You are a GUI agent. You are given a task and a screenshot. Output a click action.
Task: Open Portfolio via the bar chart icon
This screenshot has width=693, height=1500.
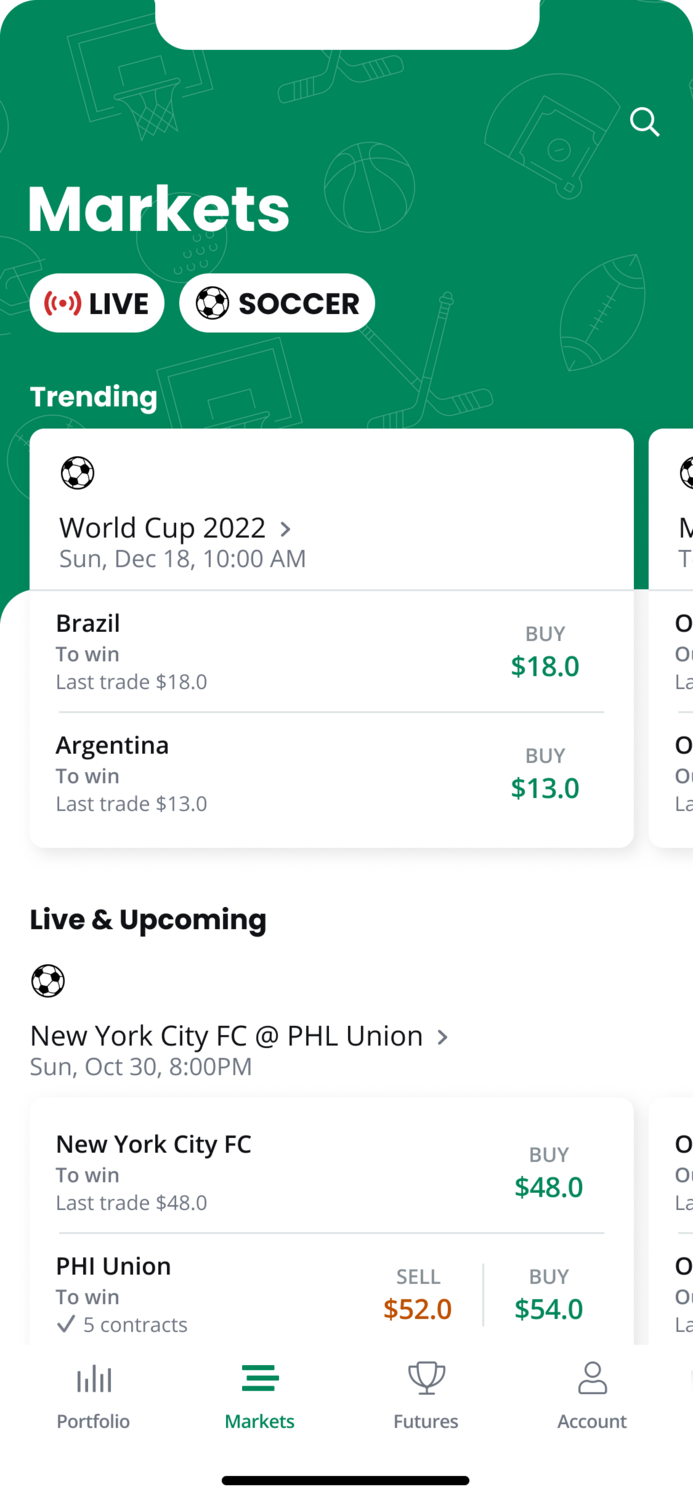(x=94, y=1380)
